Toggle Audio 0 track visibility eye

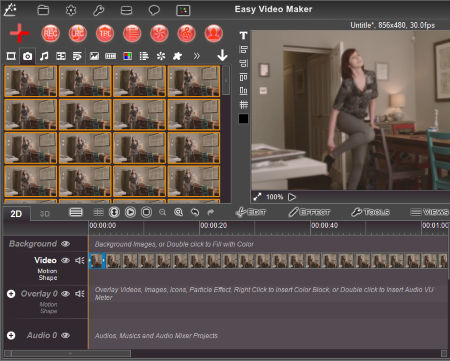click(x=66, y=335)
